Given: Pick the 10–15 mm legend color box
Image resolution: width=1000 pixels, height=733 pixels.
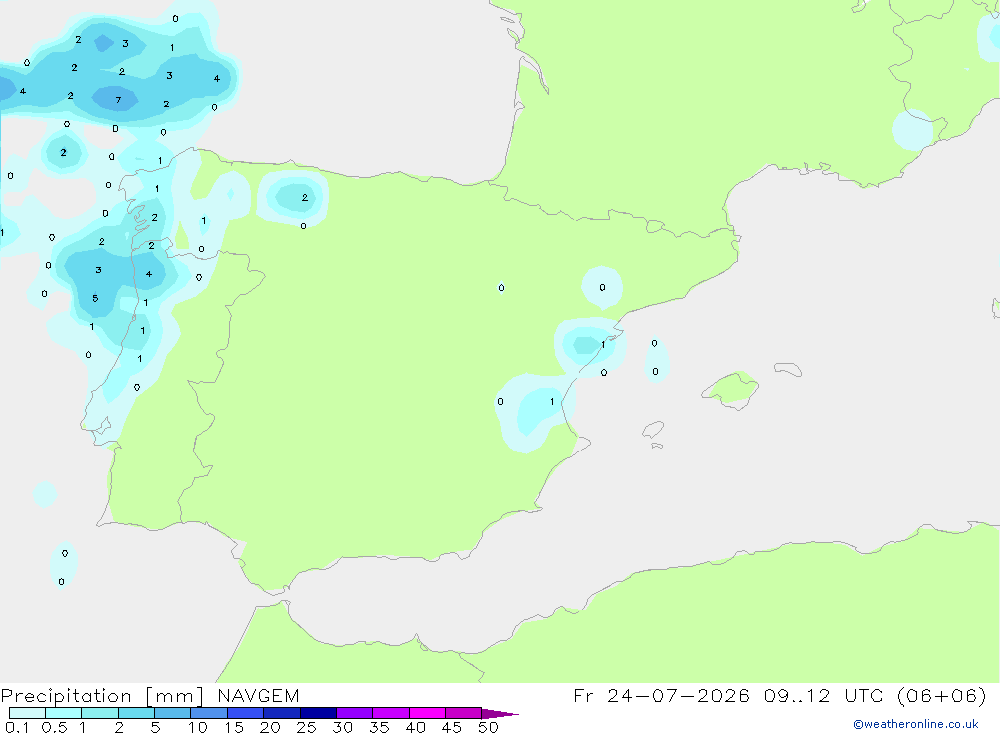Looking at the screenshot, I should tap(209, 713).
